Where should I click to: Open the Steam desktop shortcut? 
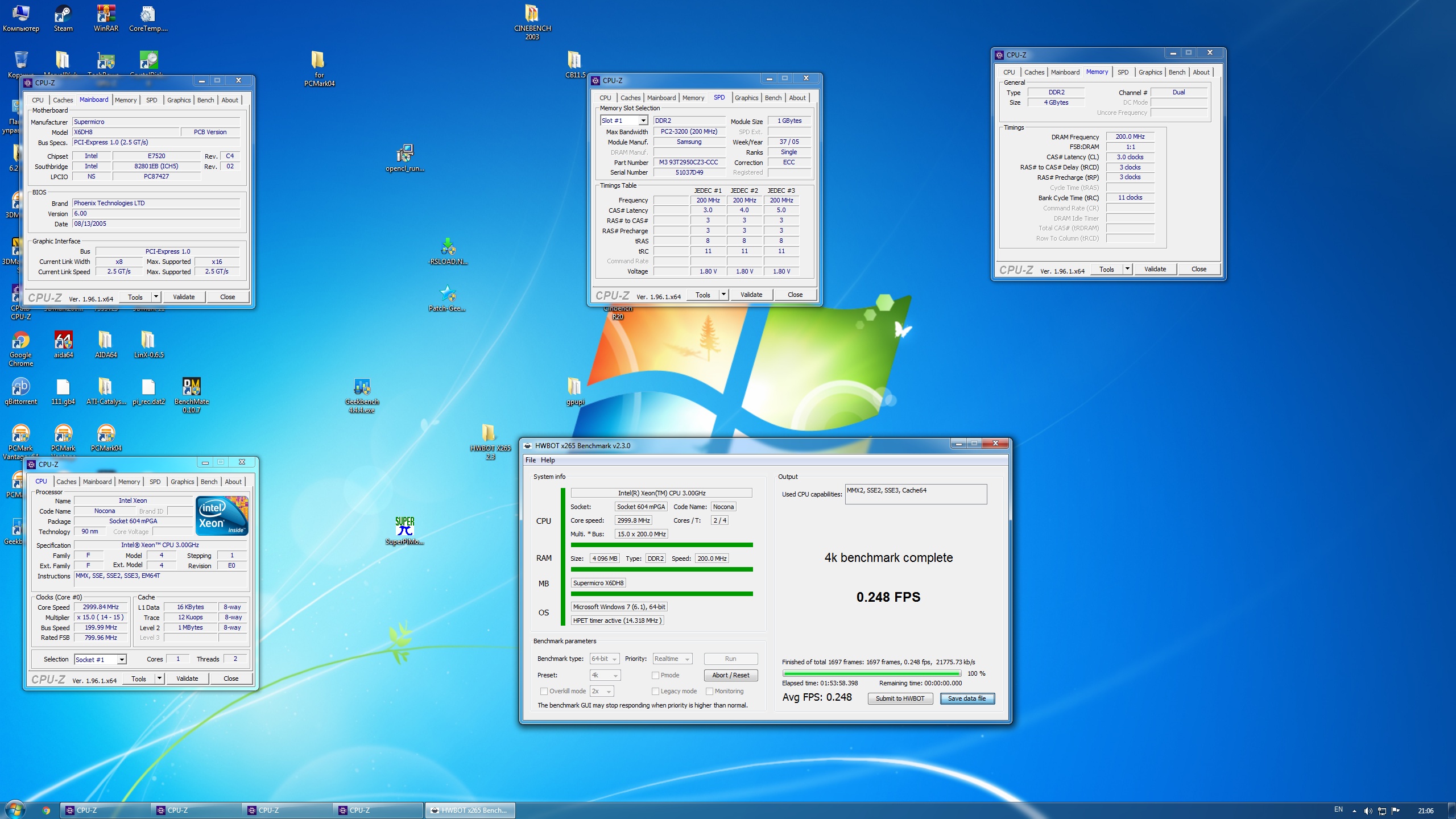click(63, 18)
